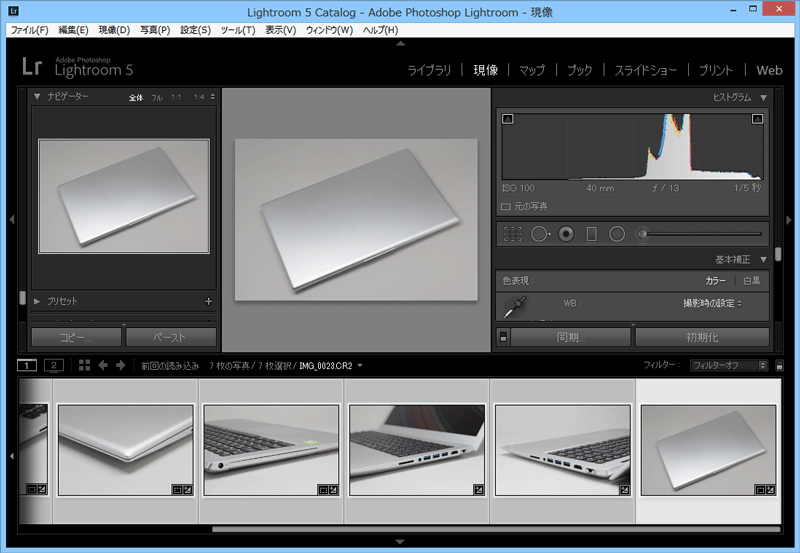Open the ファイル(F) menu
Image resolution: width=800 pixels, height=553 pixels.
coord(30,30)
